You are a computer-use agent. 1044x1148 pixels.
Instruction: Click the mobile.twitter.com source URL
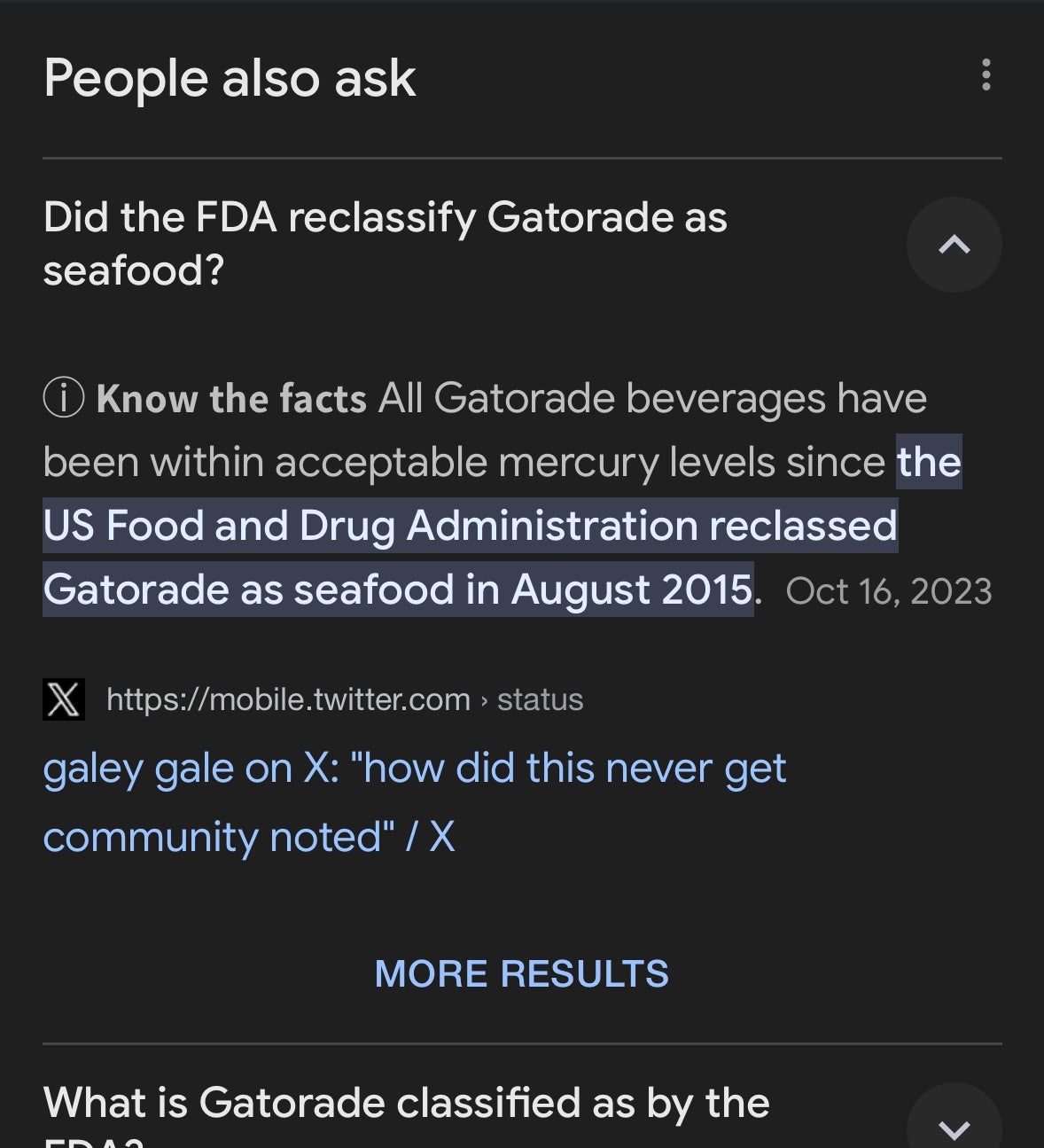(x=288, y=699)
